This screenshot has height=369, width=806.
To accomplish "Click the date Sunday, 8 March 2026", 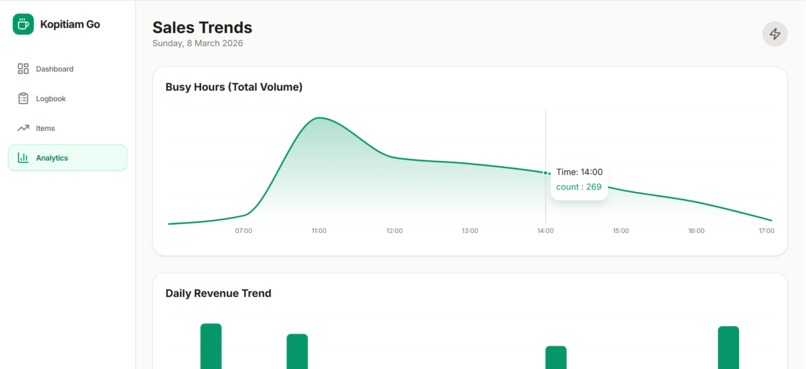I will click(x=198, y=44).
